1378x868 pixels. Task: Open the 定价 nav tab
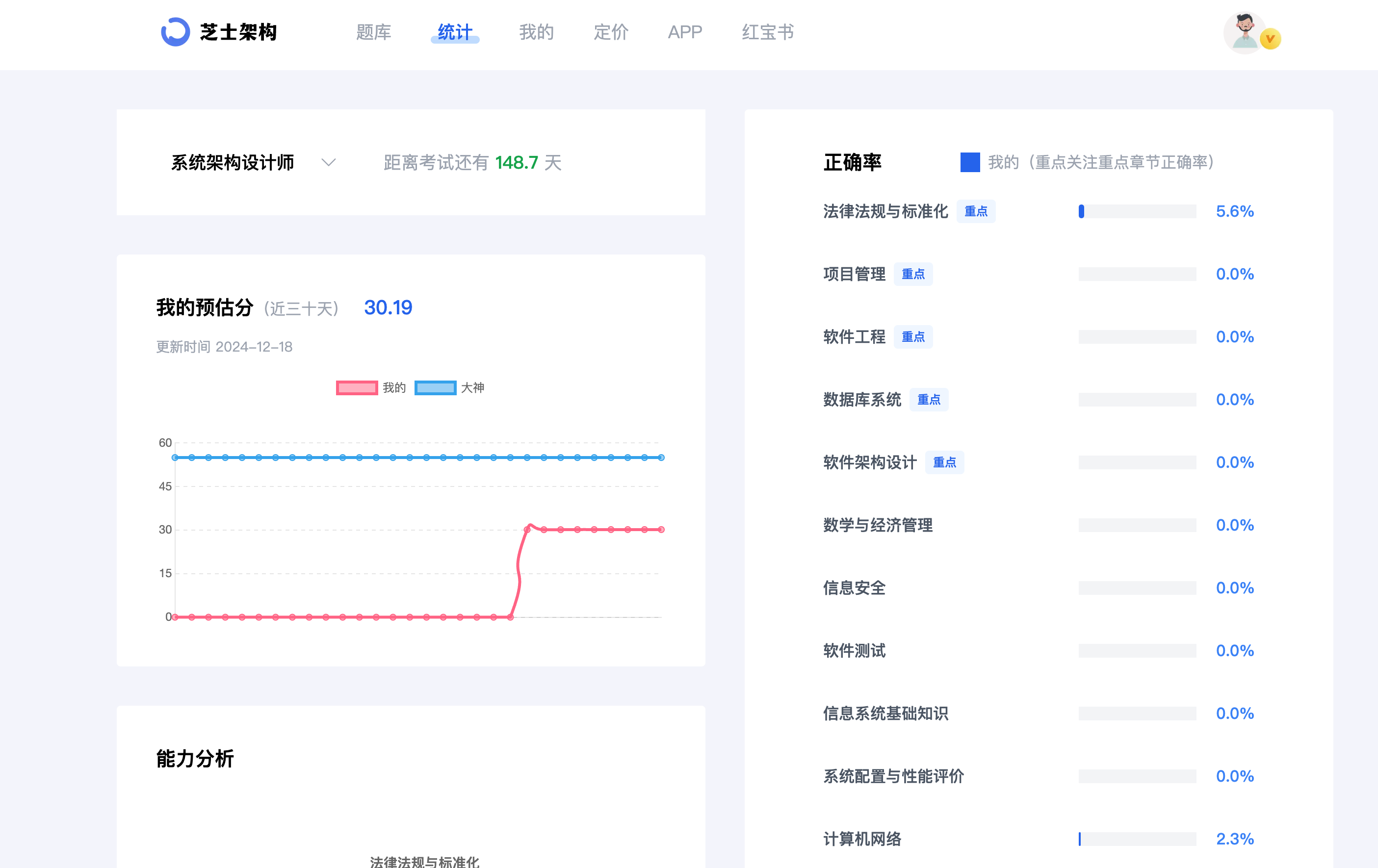pos(611,32)
